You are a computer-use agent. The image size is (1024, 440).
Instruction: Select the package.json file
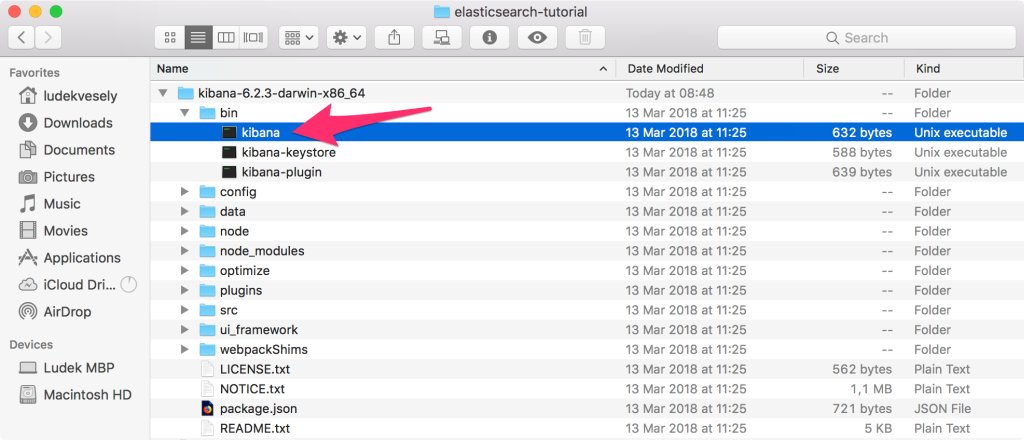587,409
